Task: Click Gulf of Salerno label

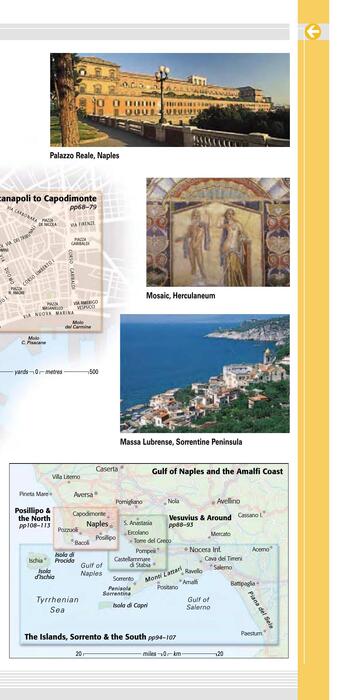Action: pos(198,603)
